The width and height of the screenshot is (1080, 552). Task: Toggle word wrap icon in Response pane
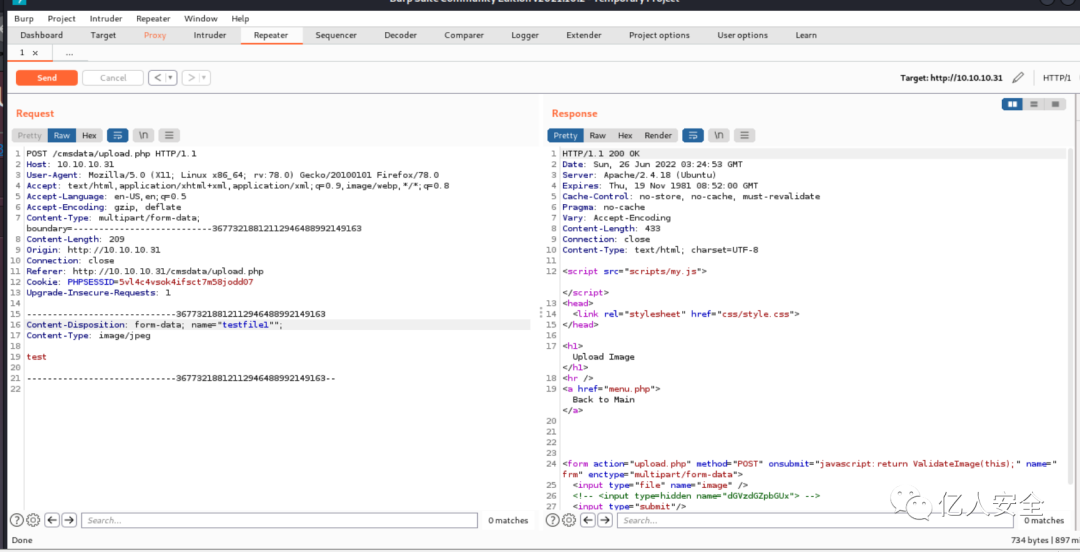[693, 135]
